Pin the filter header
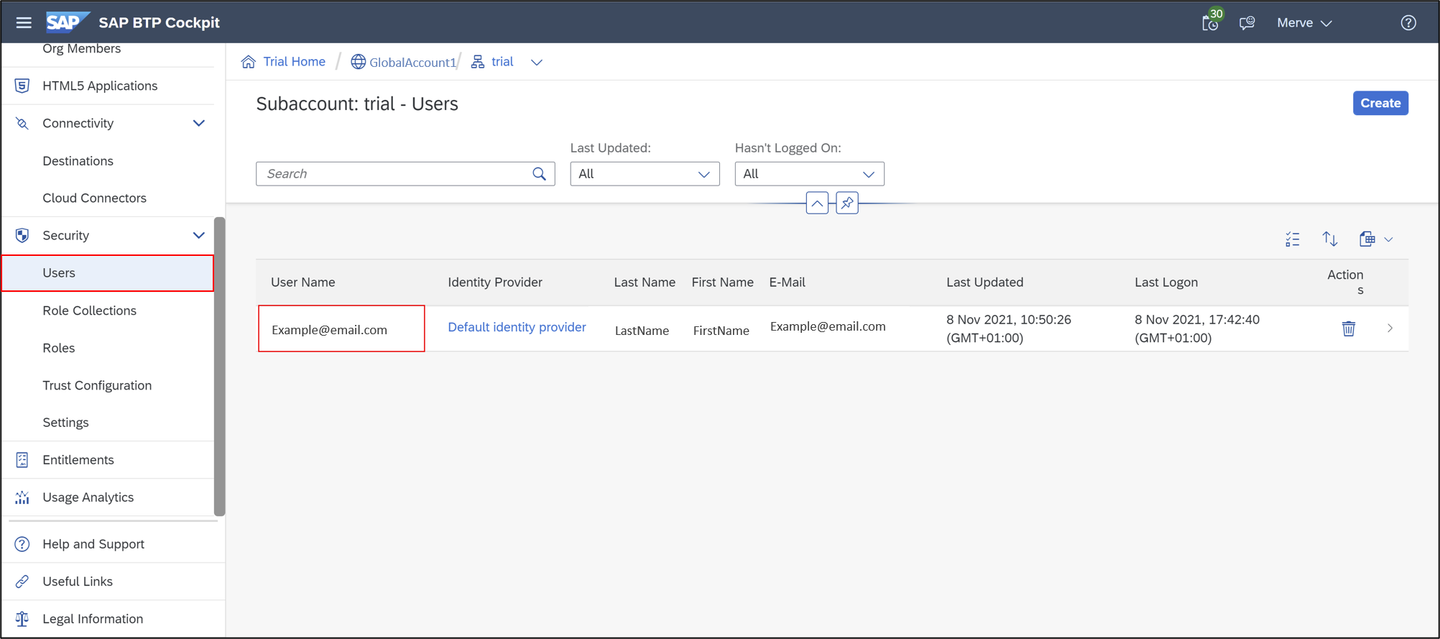 [x=847, y=203]
